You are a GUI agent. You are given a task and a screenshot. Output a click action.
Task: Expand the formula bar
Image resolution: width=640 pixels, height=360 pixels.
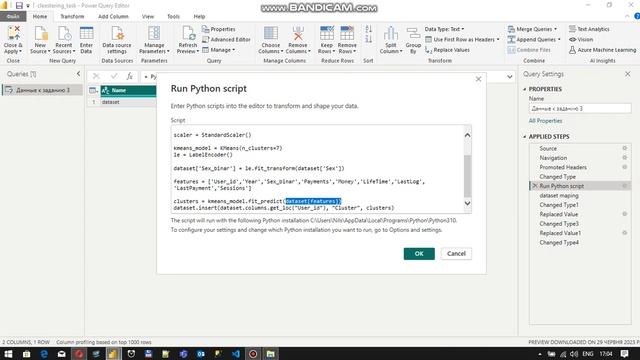pyautogui.click(x=509, y=76)
